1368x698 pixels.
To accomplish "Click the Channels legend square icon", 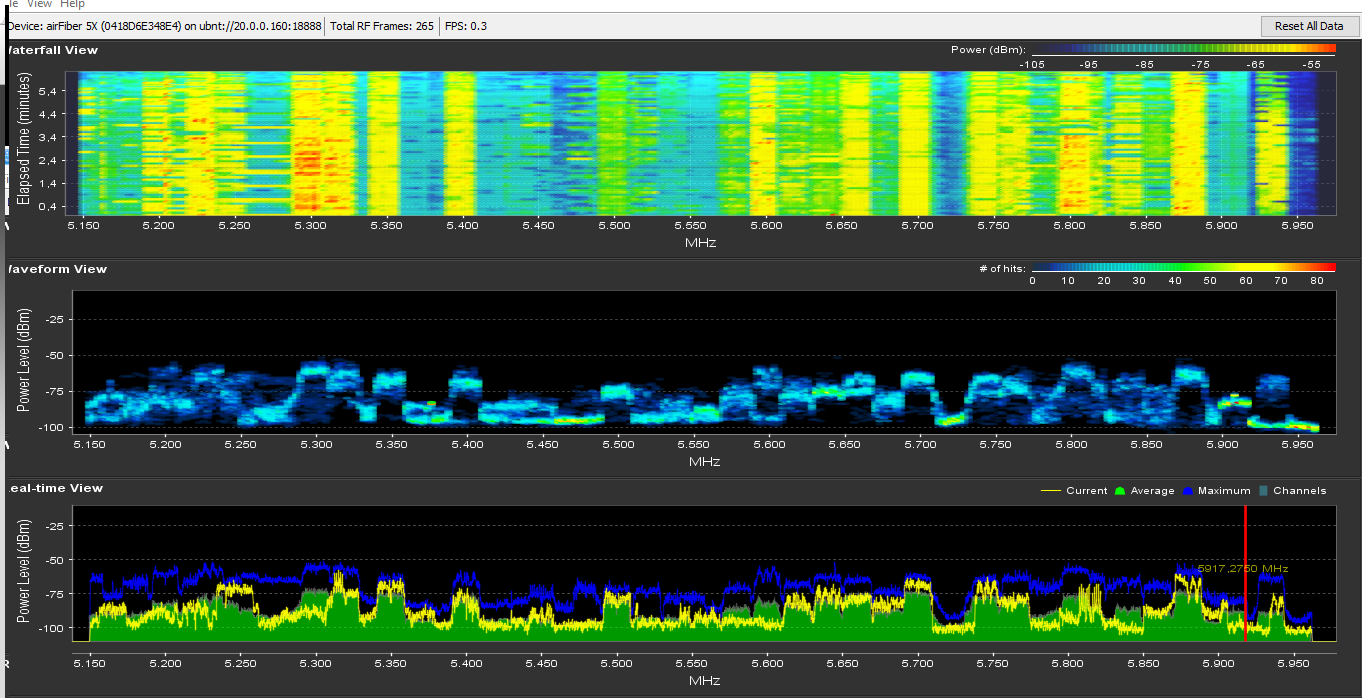I will pyautogui.click(x=1264, y=491).
